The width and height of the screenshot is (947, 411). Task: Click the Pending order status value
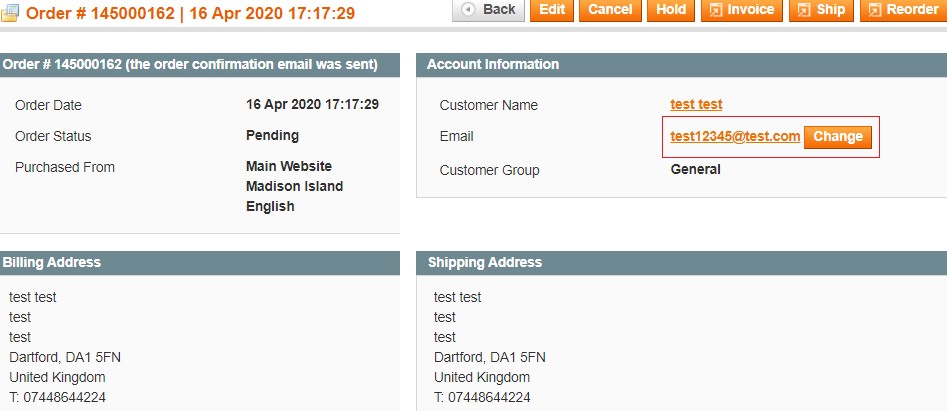[272, 136]
